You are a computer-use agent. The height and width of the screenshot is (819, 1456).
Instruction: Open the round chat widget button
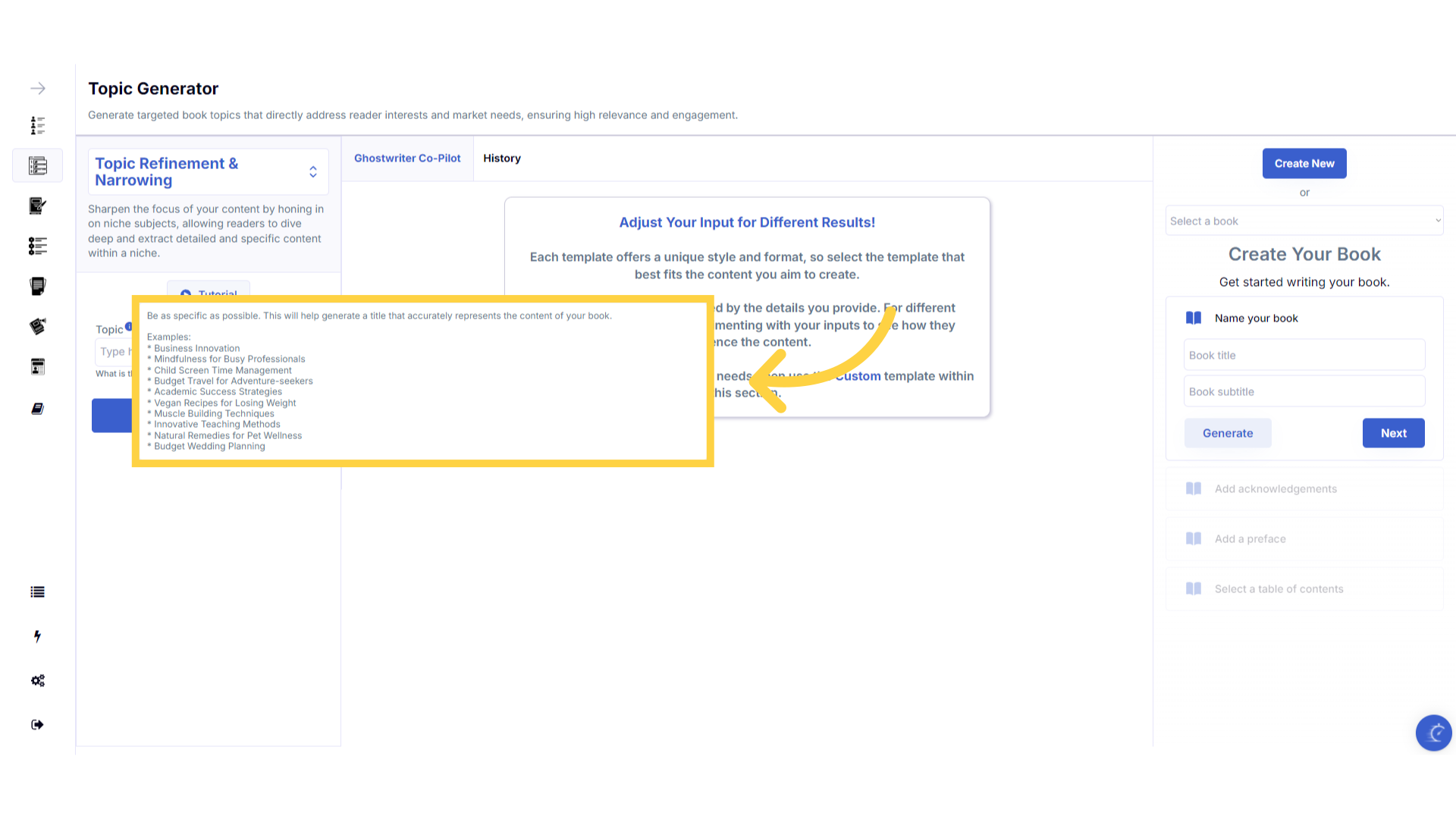(x=1433, y=733)
